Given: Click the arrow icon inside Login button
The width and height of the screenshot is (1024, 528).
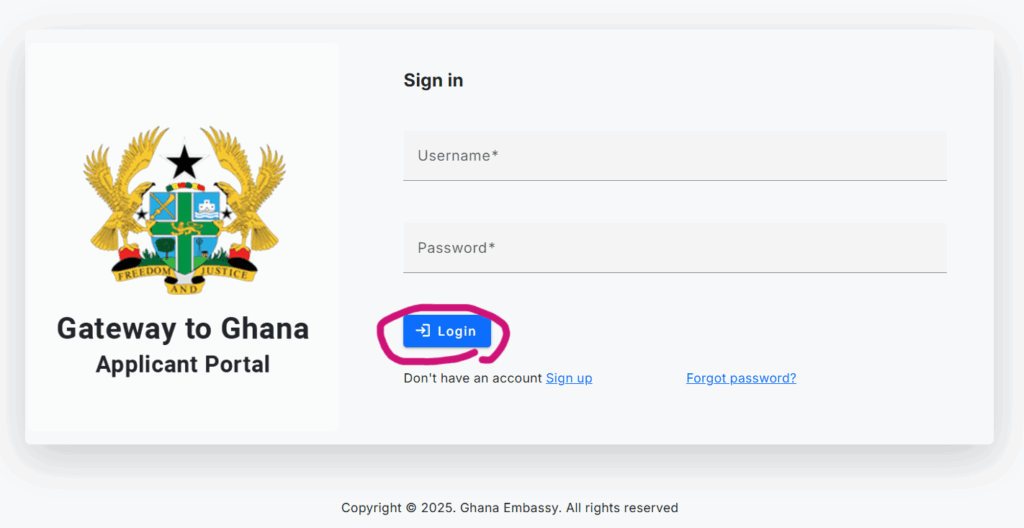Looking at the screenshot, I should tap(423, 331).
